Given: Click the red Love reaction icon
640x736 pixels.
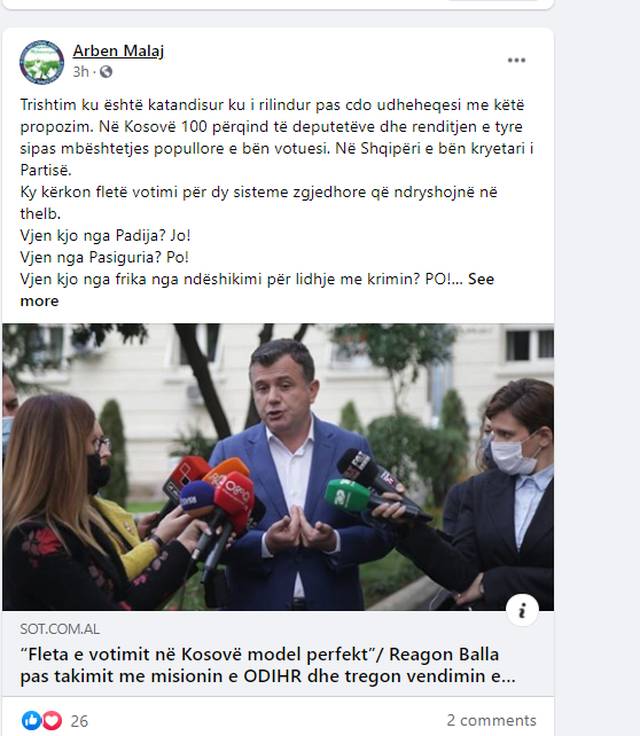Looking at the screenshot, I should pos(52,720).
